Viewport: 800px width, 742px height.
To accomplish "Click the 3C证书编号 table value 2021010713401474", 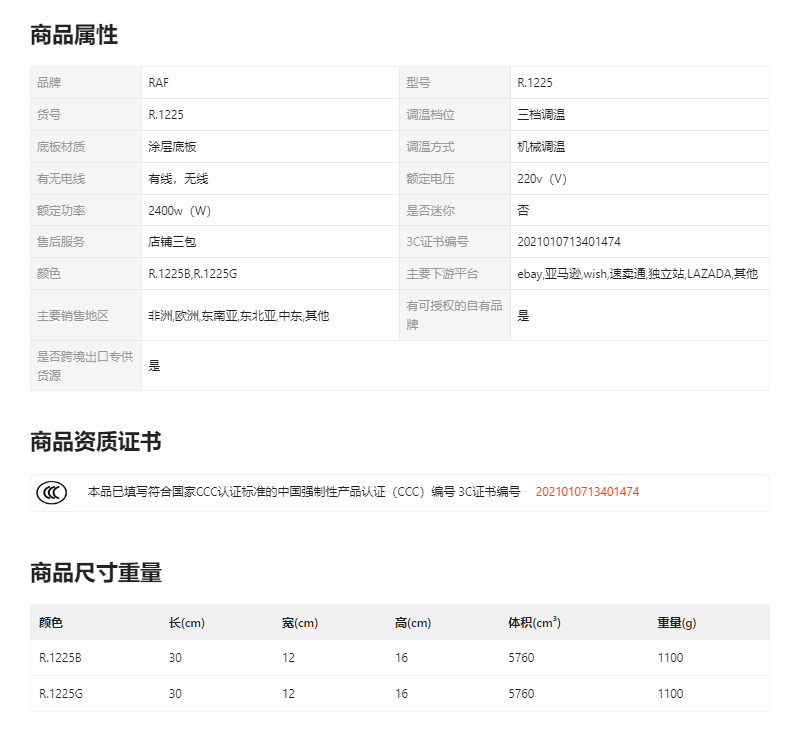I will click(569, 242).
